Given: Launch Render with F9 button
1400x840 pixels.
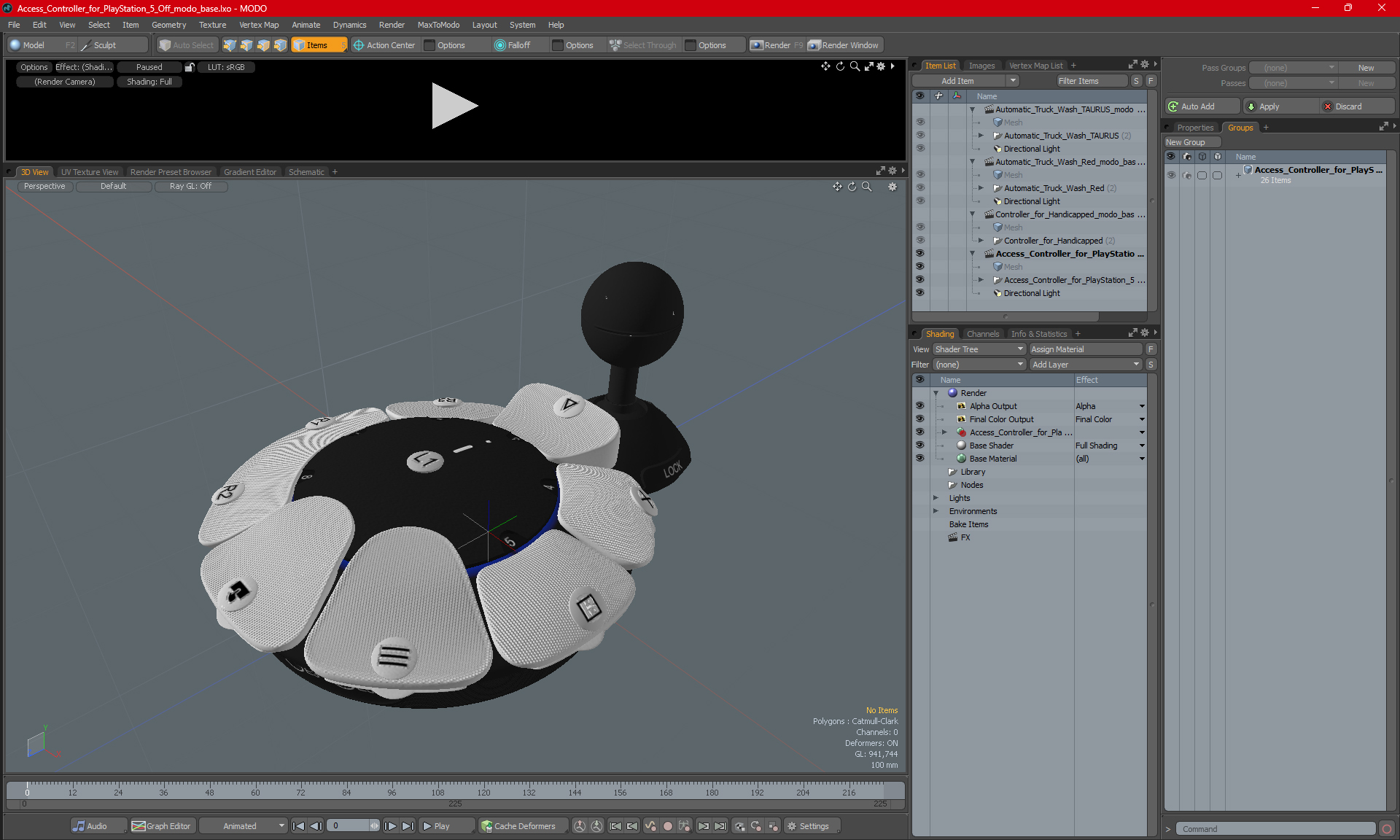Looking at the screenshot, I should point(777,45).
